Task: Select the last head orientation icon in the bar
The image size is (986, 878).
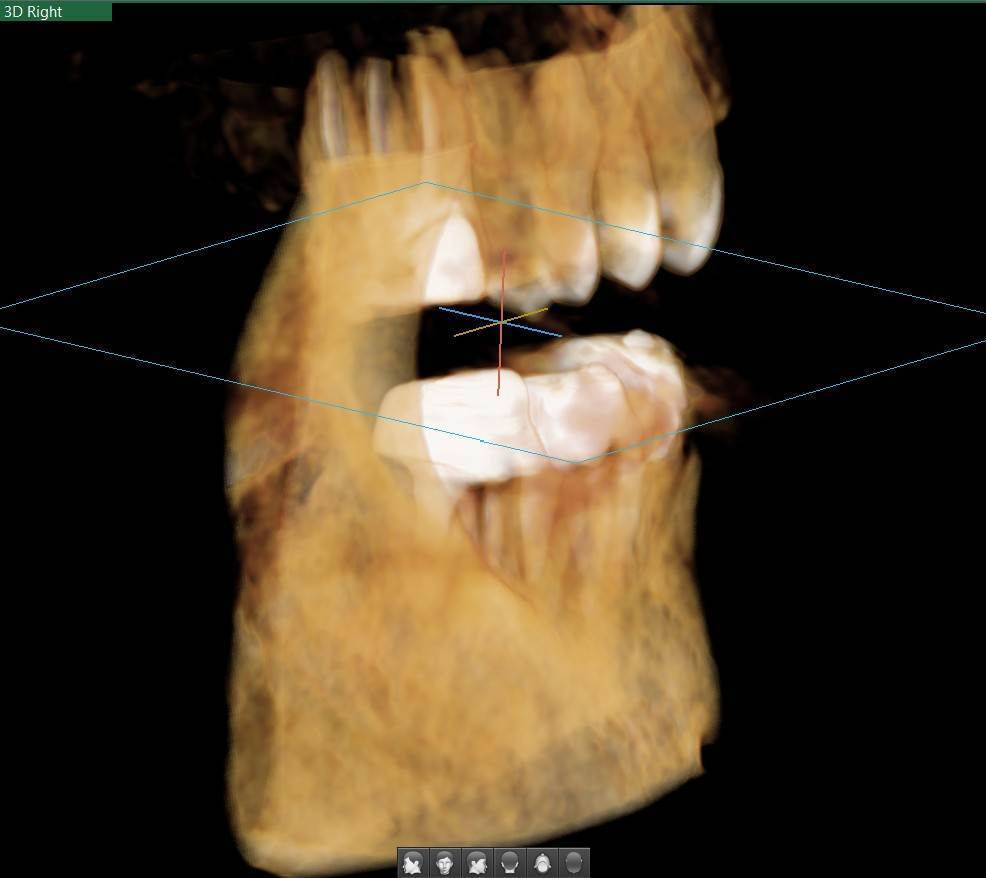Action: tap(574, 862)
